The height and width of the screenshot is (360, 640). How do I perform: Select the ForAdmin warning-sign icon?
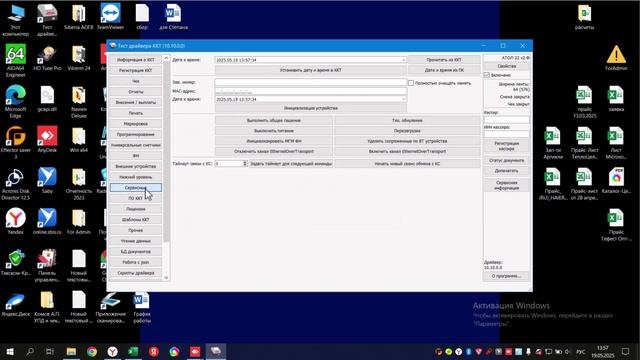[616, 58]
